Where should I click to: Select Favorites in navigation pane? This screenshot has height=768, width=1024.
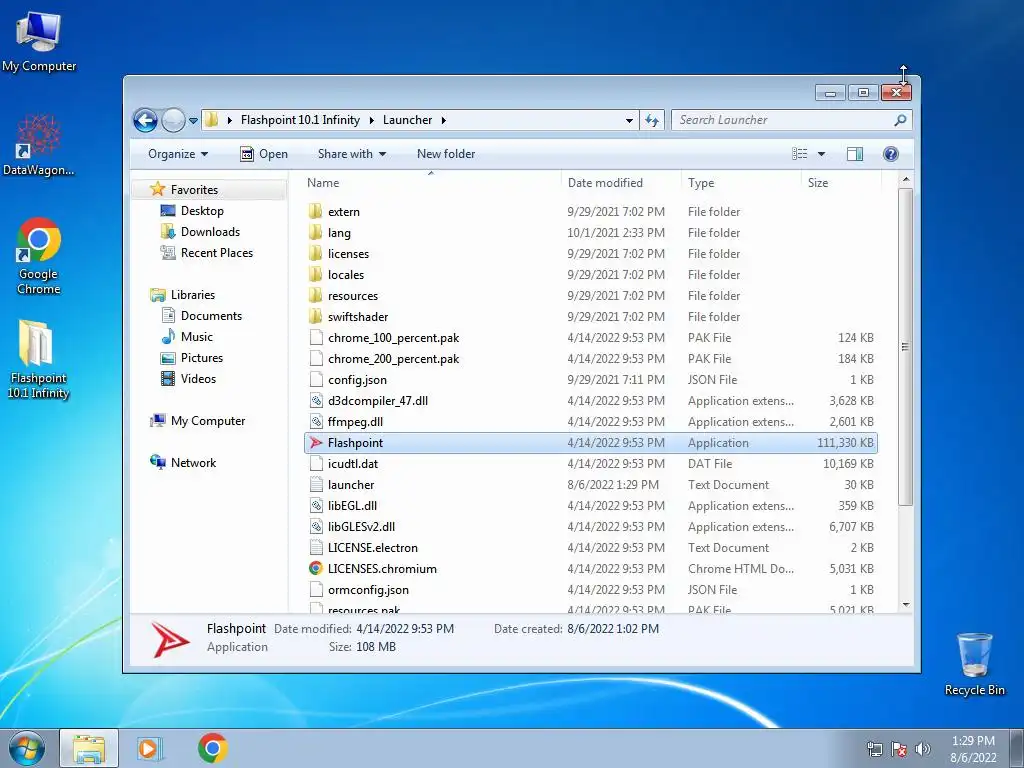194,190
